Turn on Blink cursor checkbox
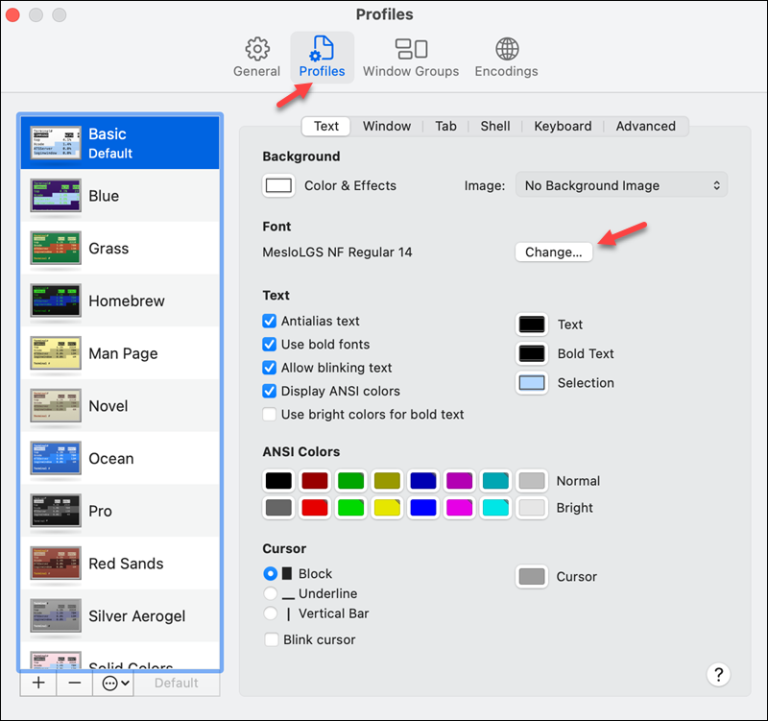The height and width of the screenshot is (721, 768). tap(270, 639)
